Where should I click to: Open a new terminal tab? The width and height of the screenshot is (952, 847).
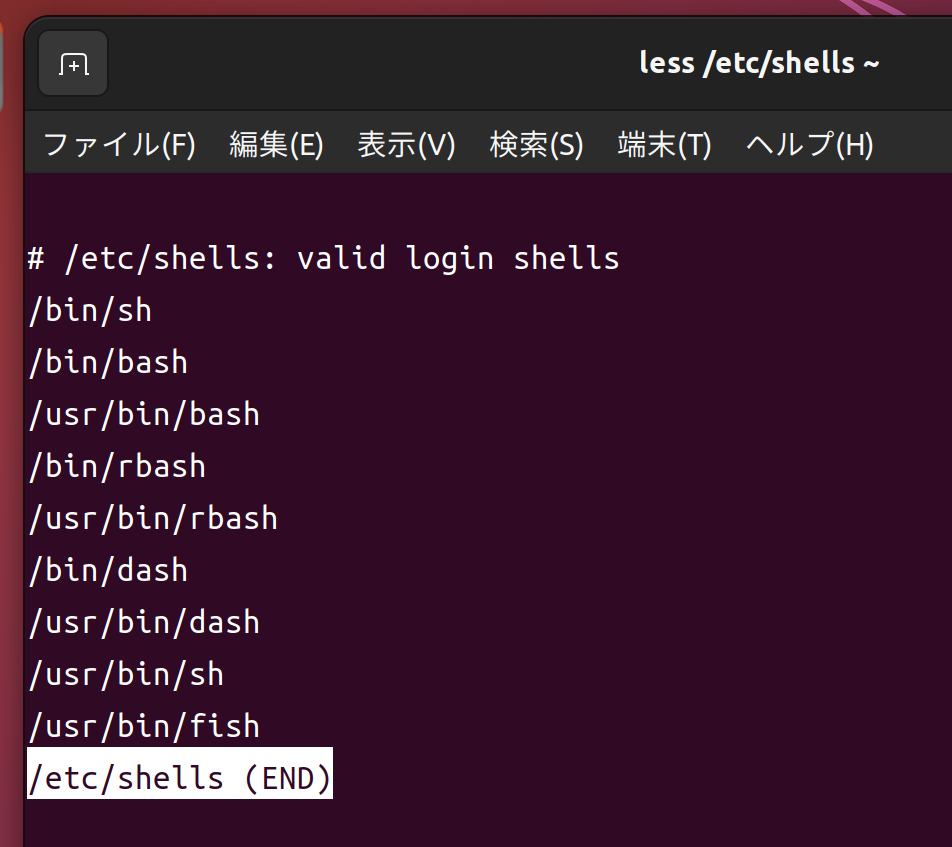pyautogui.click(x=73, y=64)
